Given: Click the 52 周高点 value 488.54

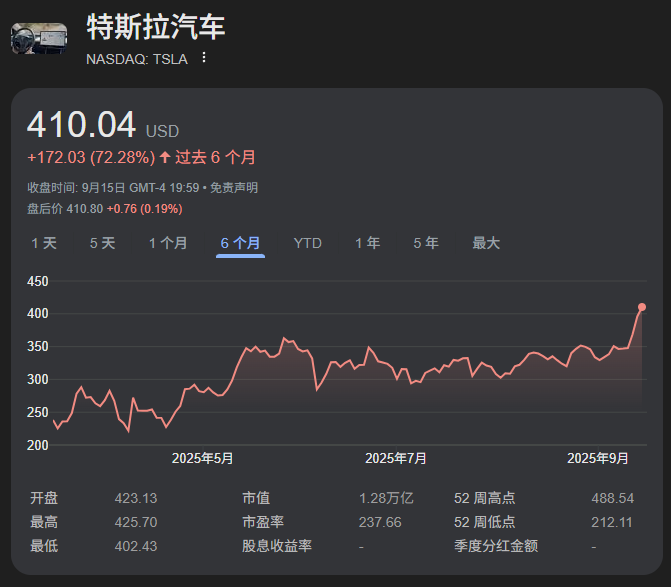Looking at the screenshot, I should [612, 498].
